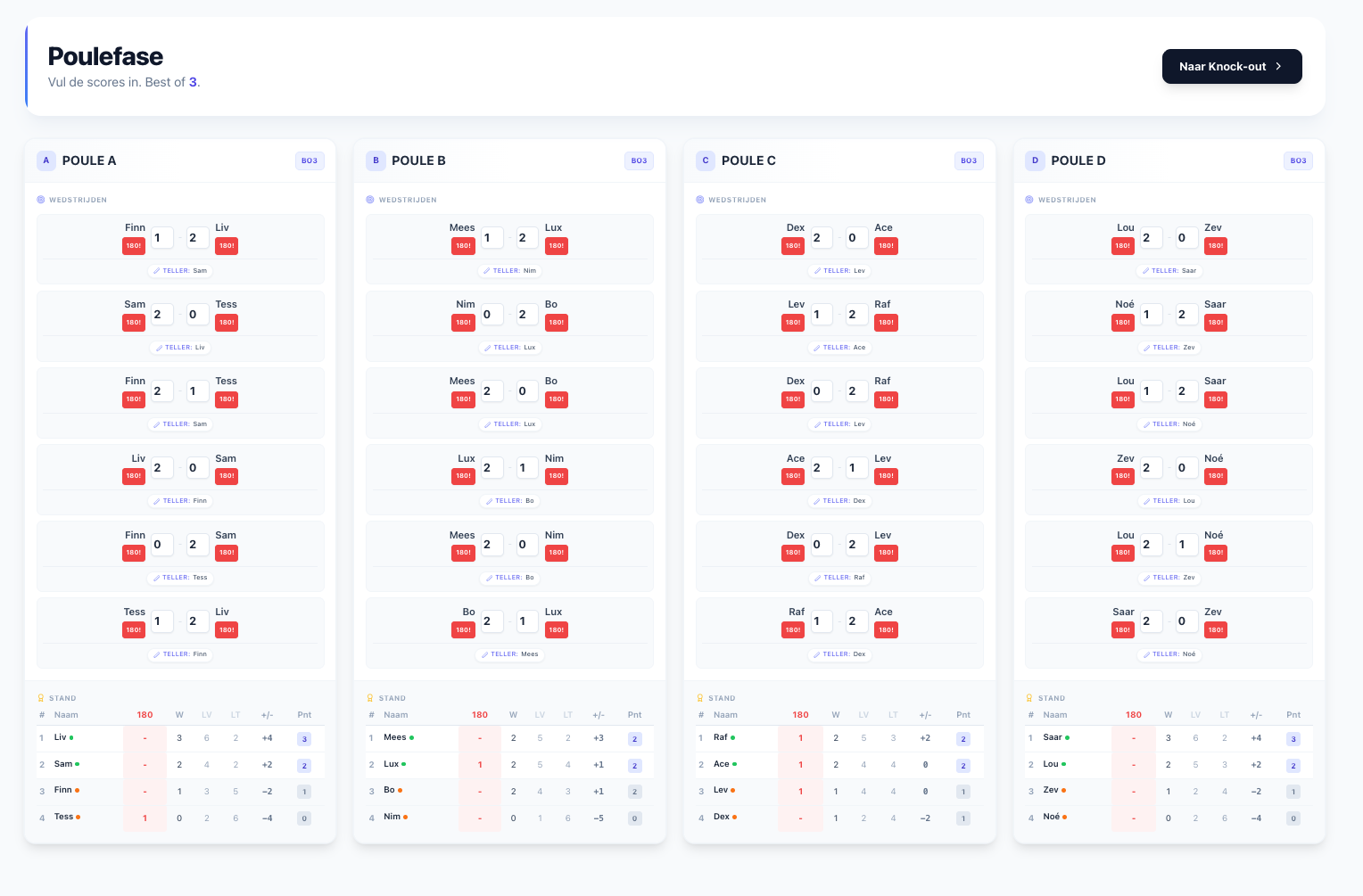Toggle Zev's 180! badge in Saar–Zev match
The width and height of the screenshot is (1363, 896).
[1216, 630]
